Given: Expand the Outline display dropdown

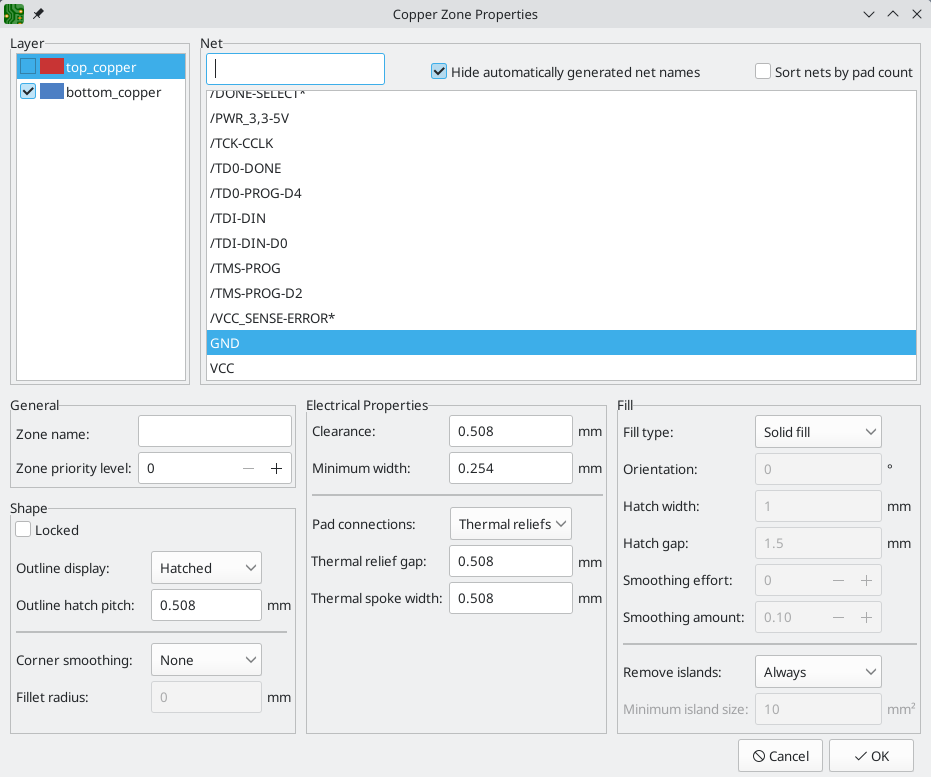Looking at the screenshot, I should 205,568.
